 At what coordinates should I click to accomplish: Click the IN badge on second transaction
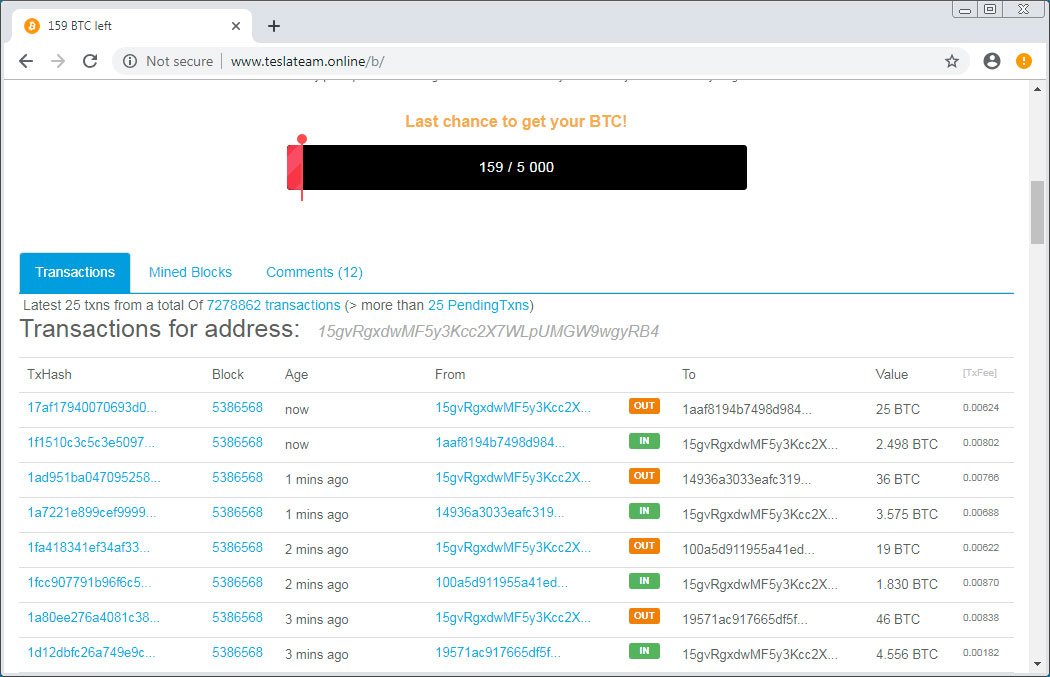point(644,441)
